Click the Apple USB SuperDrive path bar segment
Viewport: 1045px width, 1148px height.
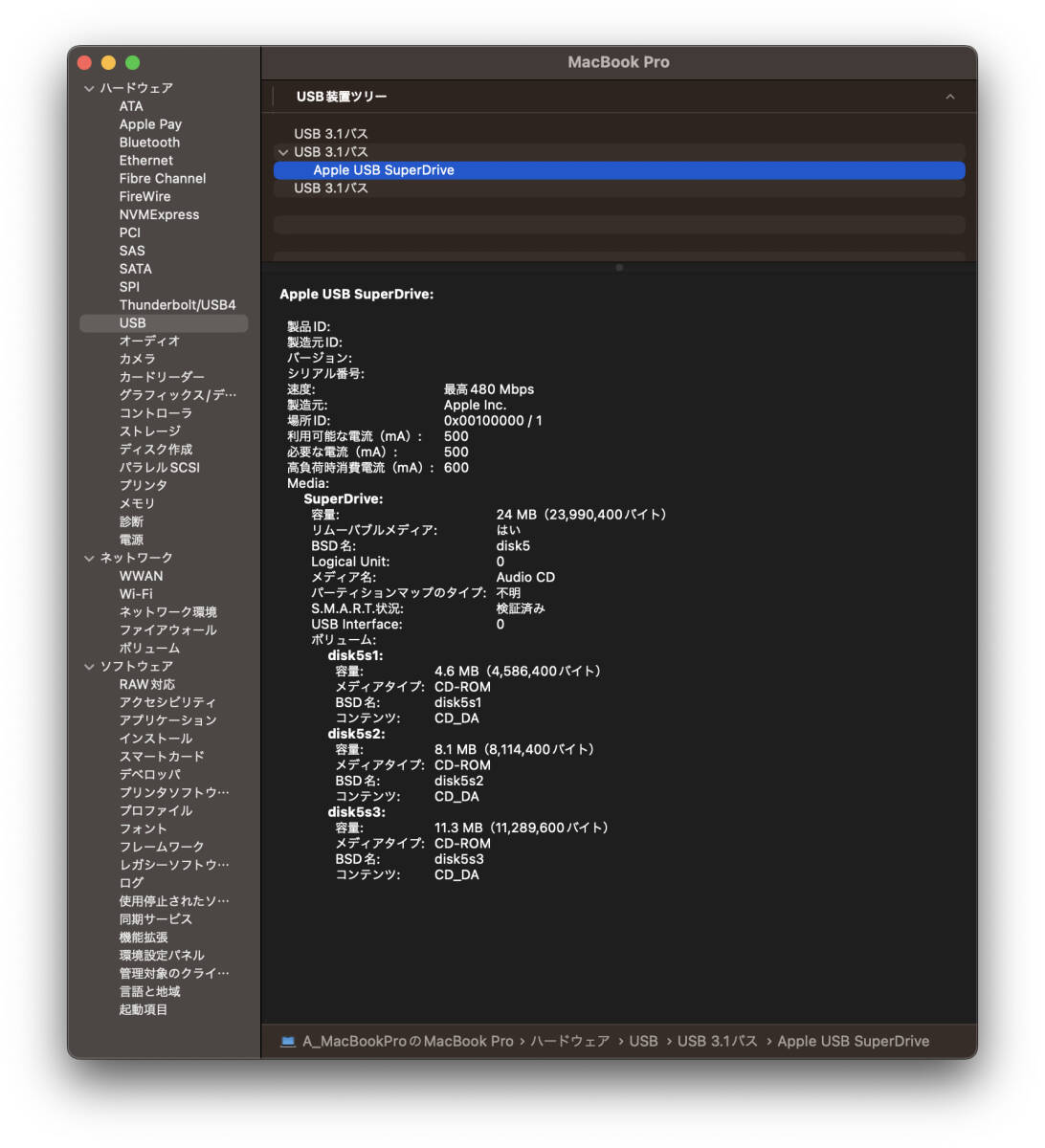854,1041
